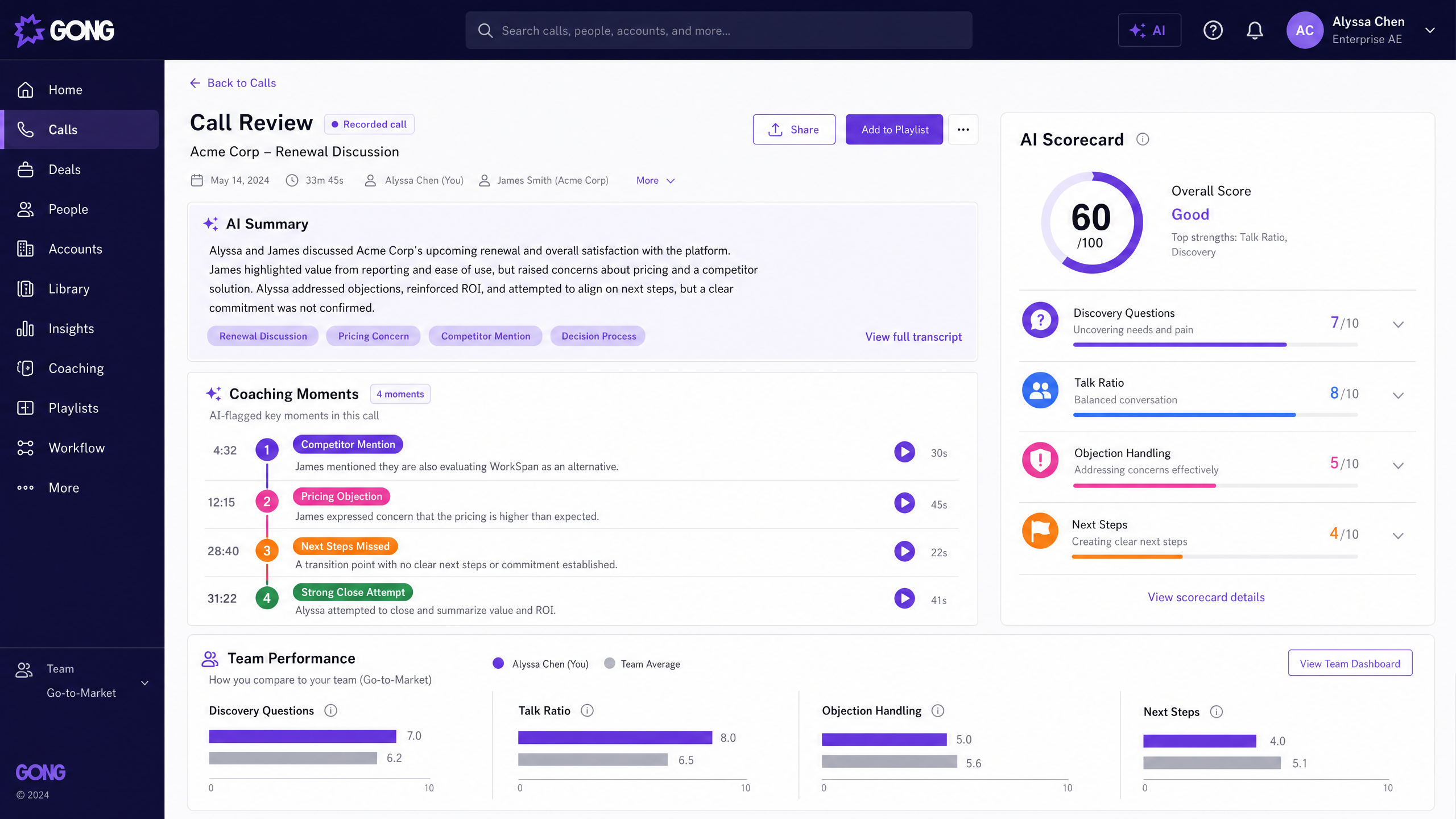Click the Pricing Concern tag

[x=373, y=336]
